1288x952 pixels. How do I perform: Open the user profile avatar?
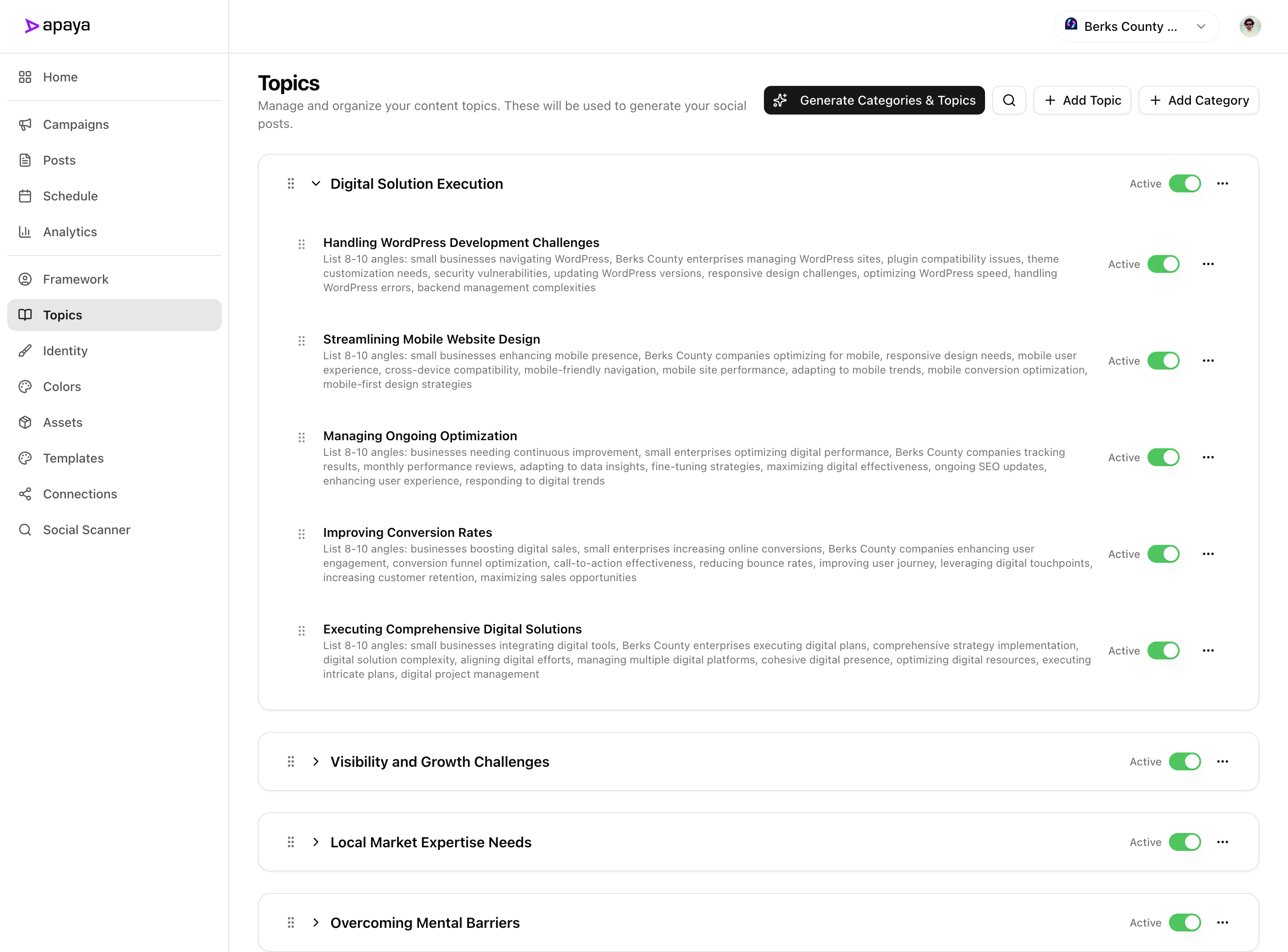[1250, 26]
